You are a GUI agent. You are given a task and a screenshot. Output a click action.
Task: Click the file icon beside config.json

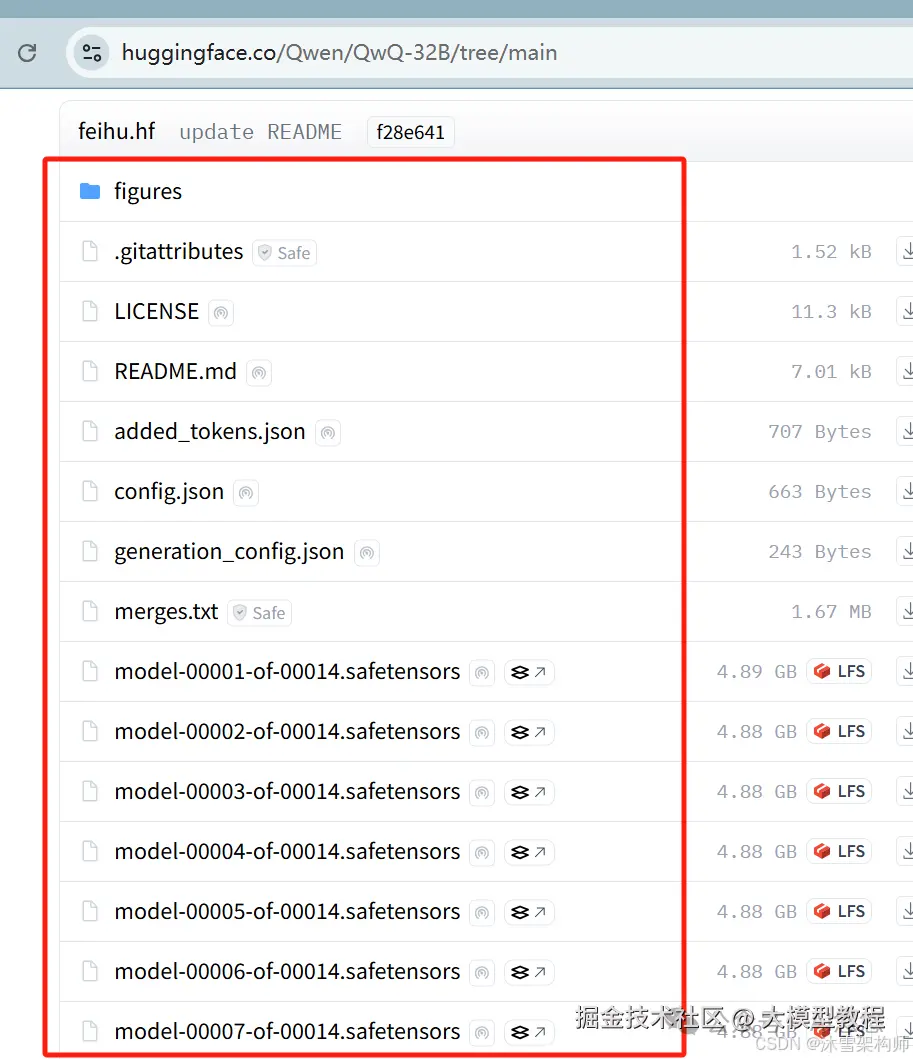pyautogui.click(x=89, y=492)
